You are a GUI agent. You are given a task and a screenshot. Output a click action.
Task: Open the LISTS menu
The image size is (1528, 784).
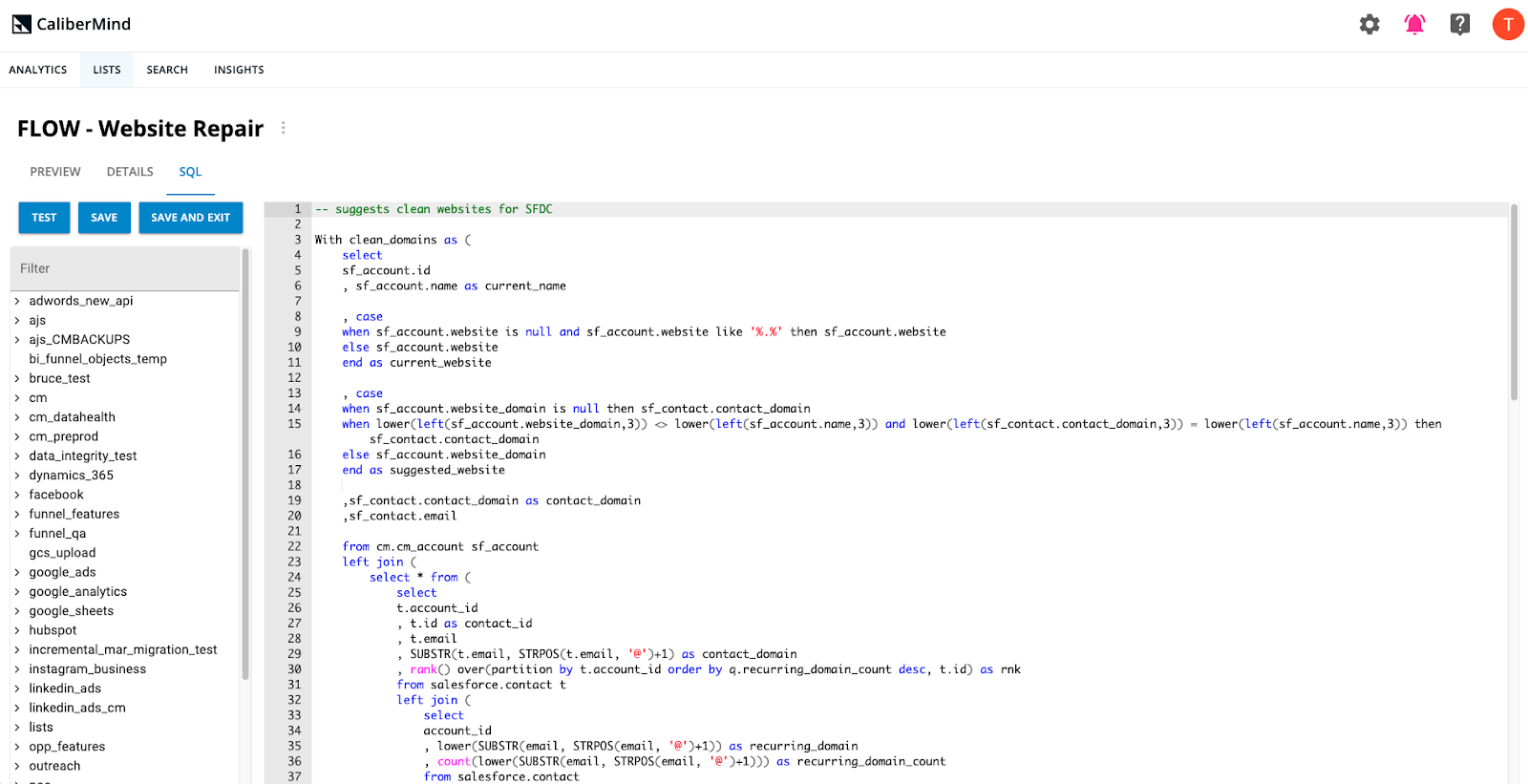coord(107,70)
